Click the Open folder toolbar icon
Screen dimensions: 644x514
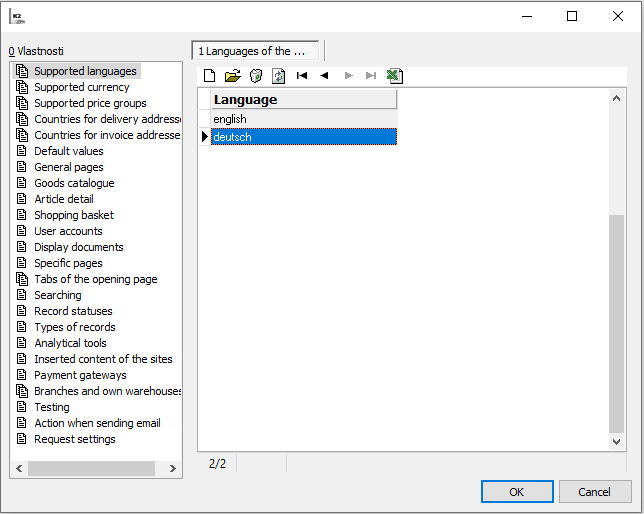pos(232,76)
